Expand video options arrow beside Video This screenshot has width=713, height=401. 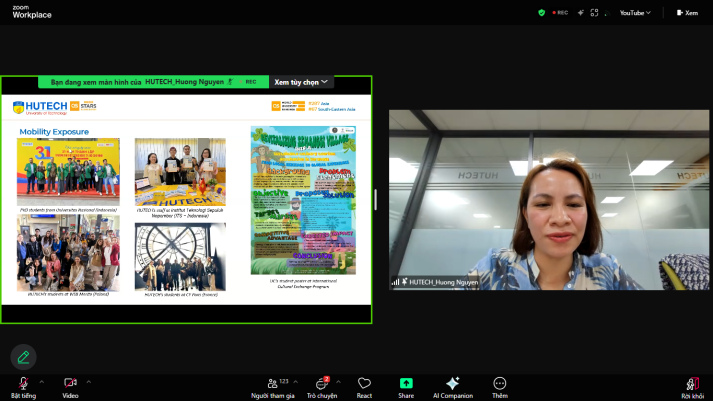click(89, 382)
